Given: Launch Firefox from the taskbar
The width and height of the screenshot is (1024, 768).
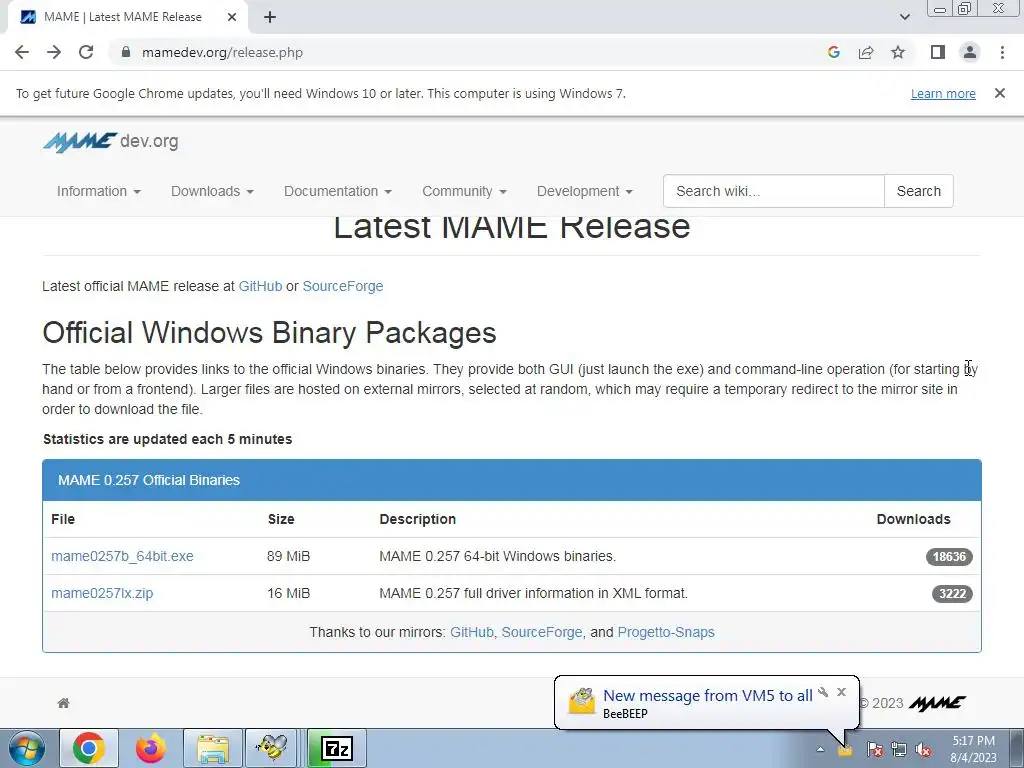Looking at the screenshot, I should pyautogui.click(x=151, y=748).
